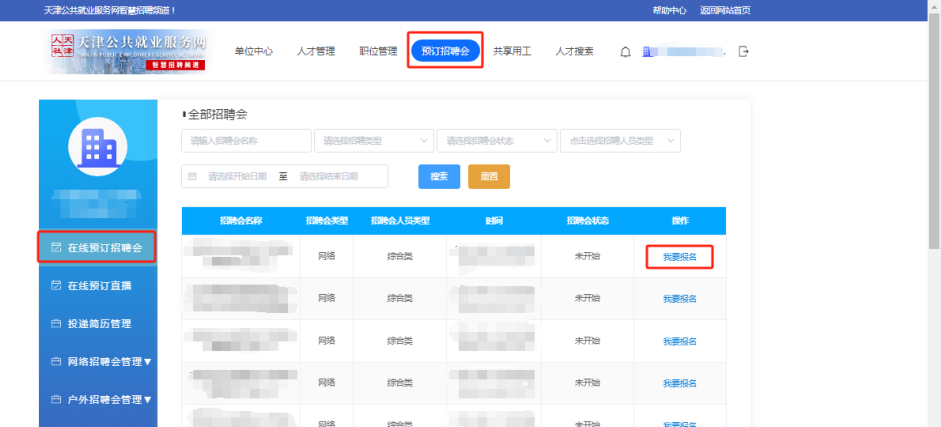
Task: Click 我要报名 link in the first row
Action: click(x=679, y=257)
